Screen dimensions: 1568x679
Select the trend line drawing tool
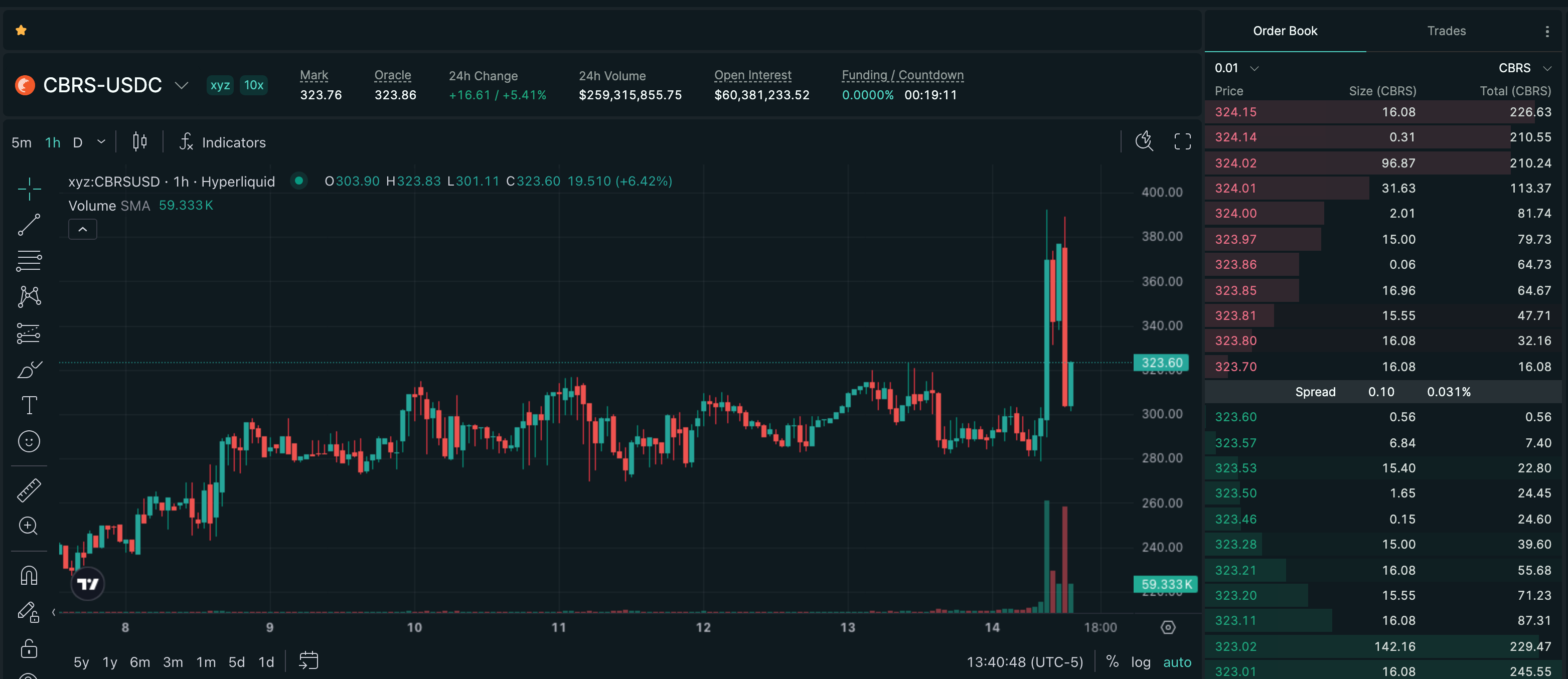click(29, 225)
